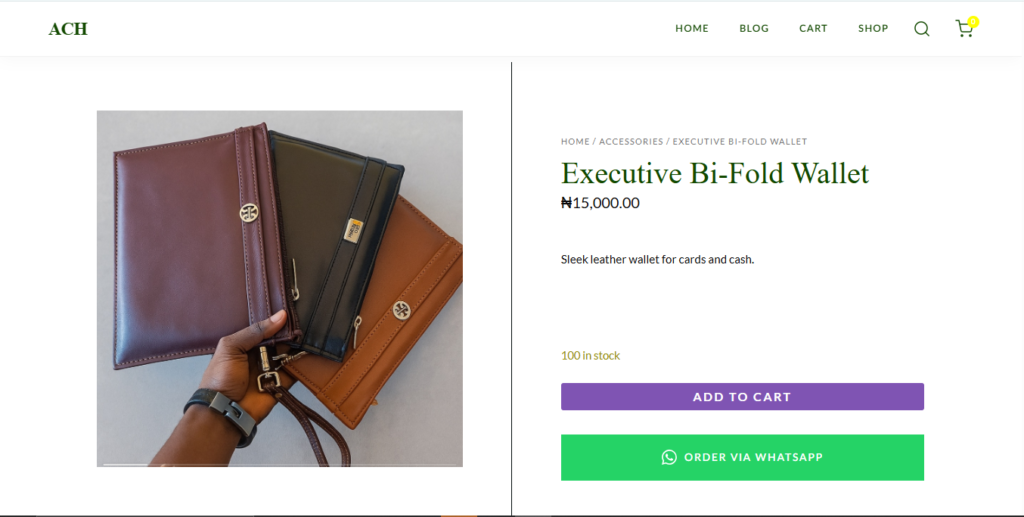Click the ACH site logo
This screenshot has height=517, width=1024.
[68, 29]
